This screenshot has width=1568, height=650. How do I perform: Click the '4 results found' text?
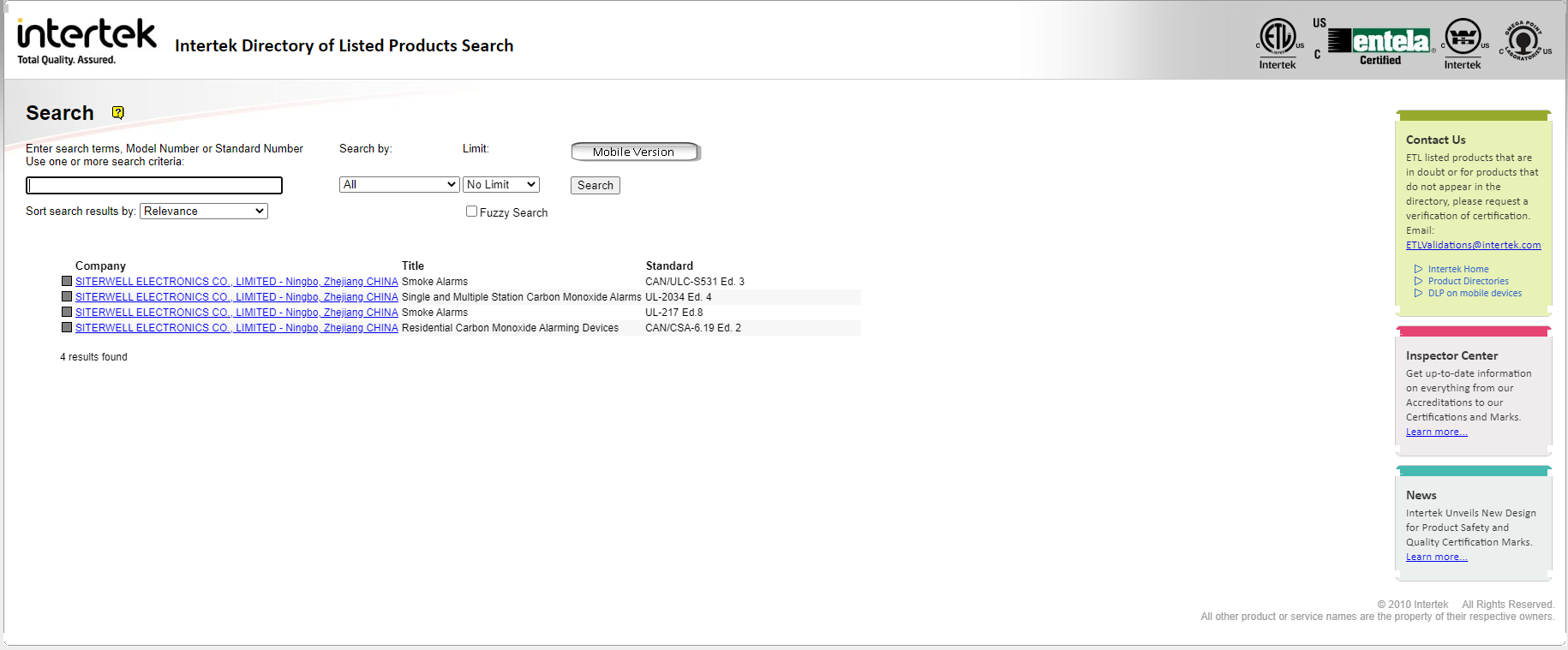[x=93, y=357]
